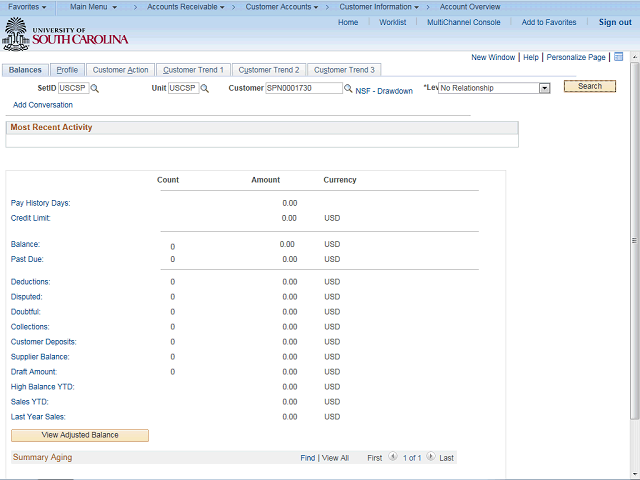Click the Search button
640x480 pixels.
coord(590,86)
